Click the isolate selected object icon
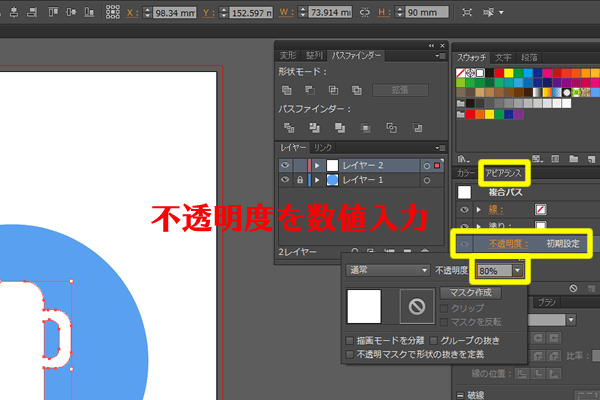The image size is (600, 400). tap(467, 12)
